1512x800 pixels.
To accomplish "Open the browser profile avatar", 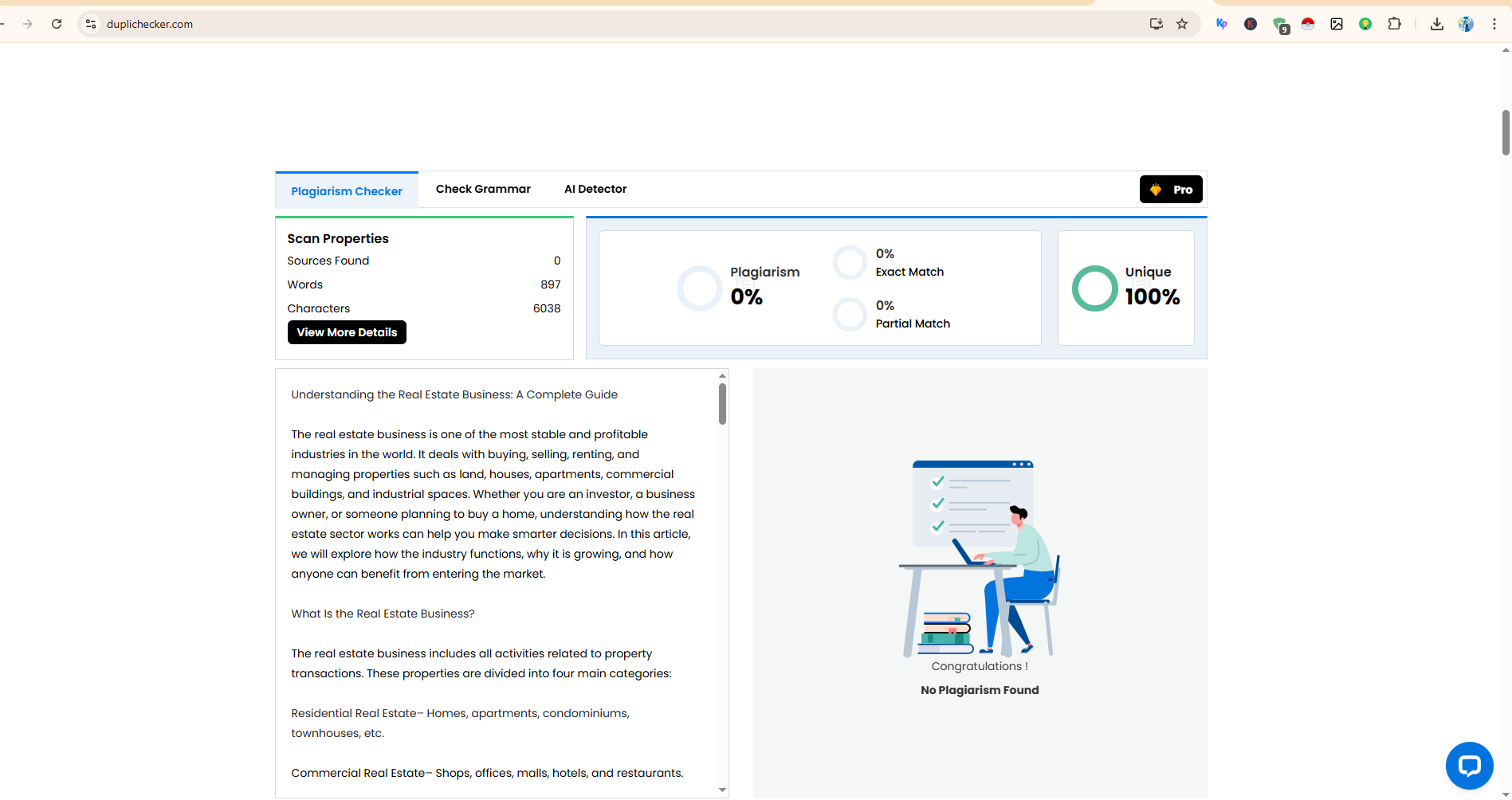I will pos(1466,24).
